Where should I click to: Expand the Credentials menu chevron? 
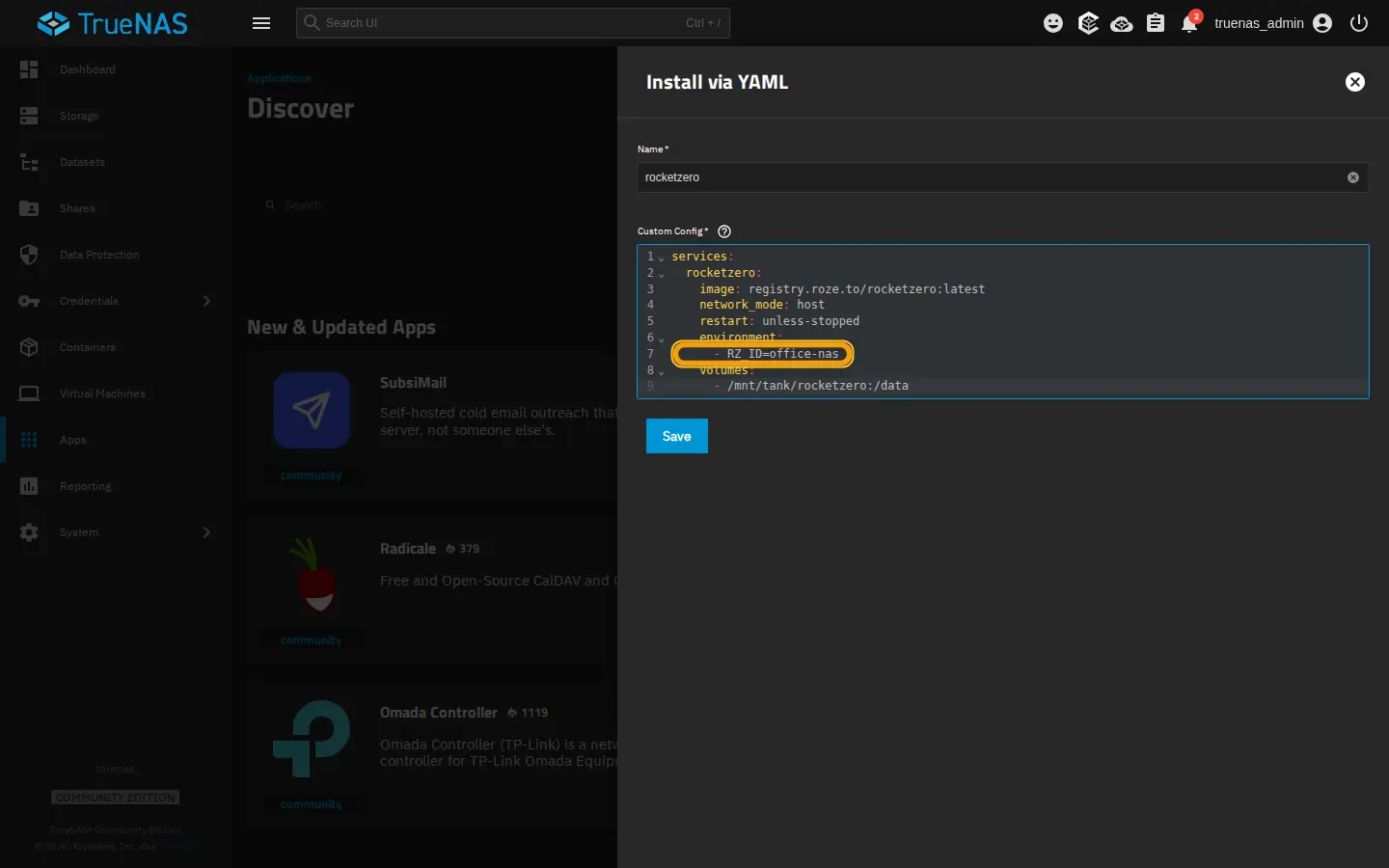pos(206,301)
